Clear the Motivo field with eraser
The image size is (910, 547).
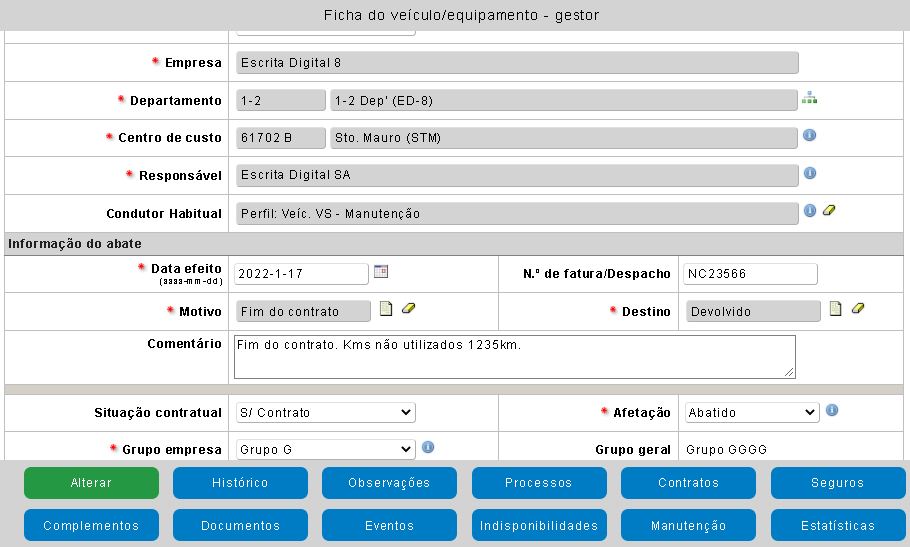tap(408, 309)
